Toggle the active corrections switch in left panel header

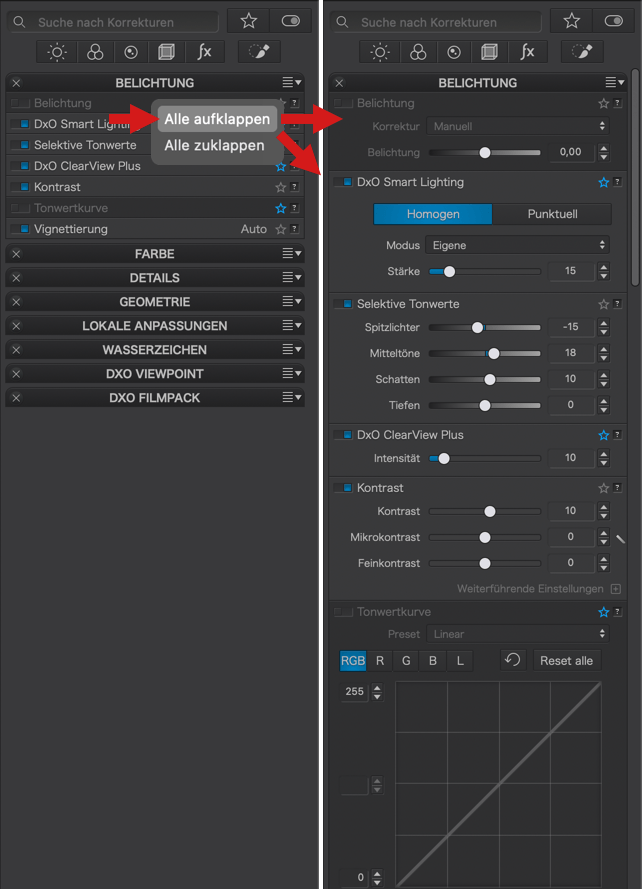pyautogui.click(x=290, y=22)
